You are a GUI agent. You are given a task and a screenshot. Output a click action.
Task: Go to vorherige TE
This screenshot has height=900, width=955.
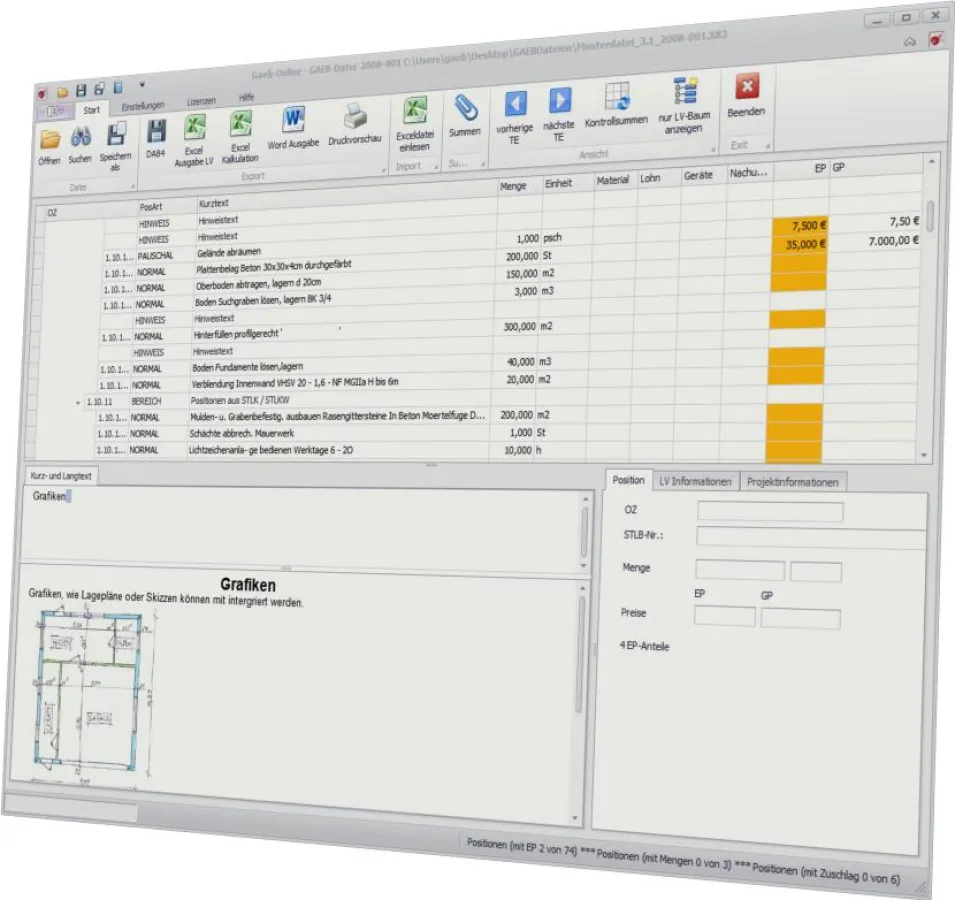(514, 103)
